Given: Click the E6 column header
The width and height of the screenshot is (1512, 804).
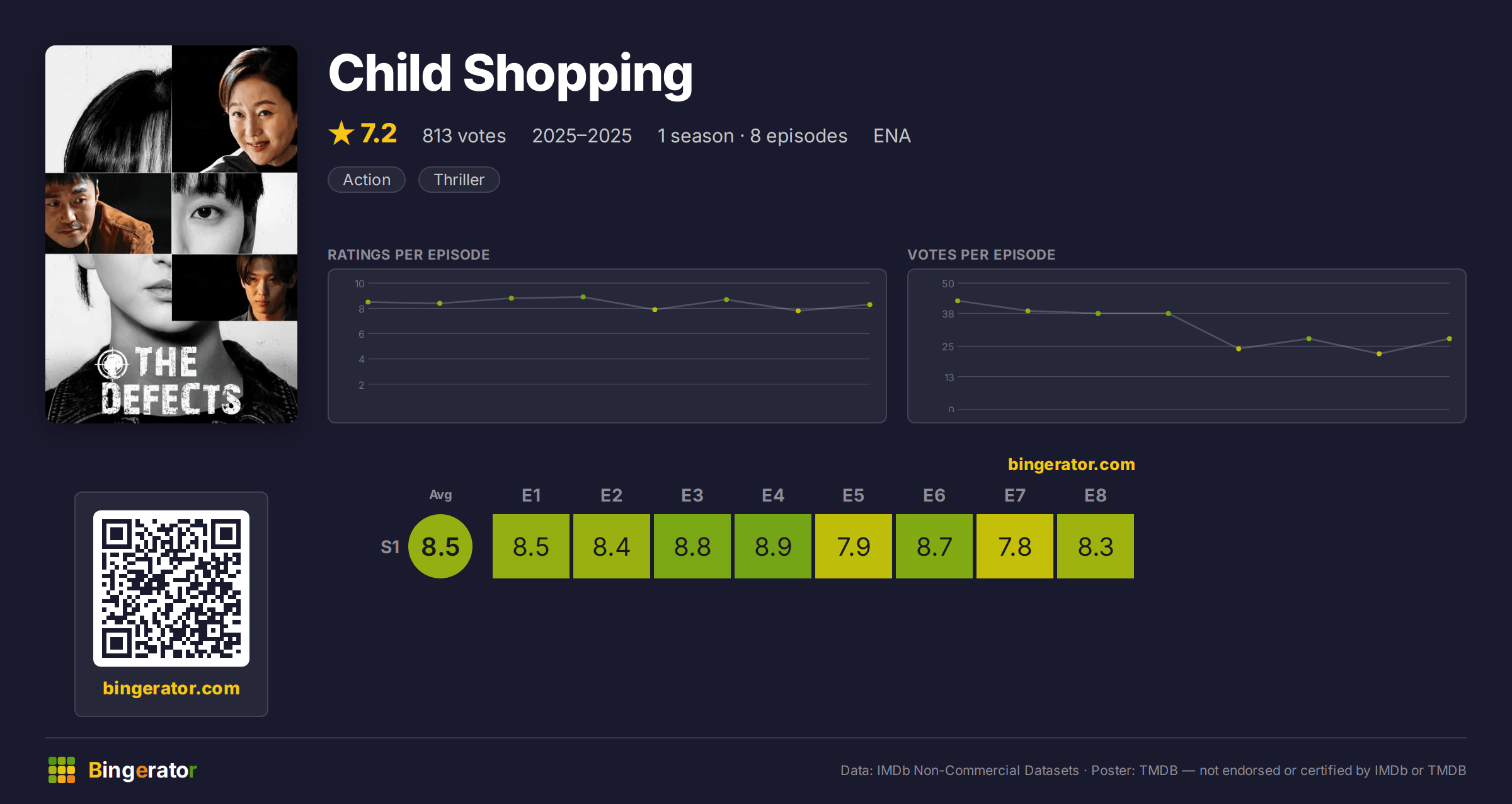Looking at the screenshot, I should coord(934,495).
